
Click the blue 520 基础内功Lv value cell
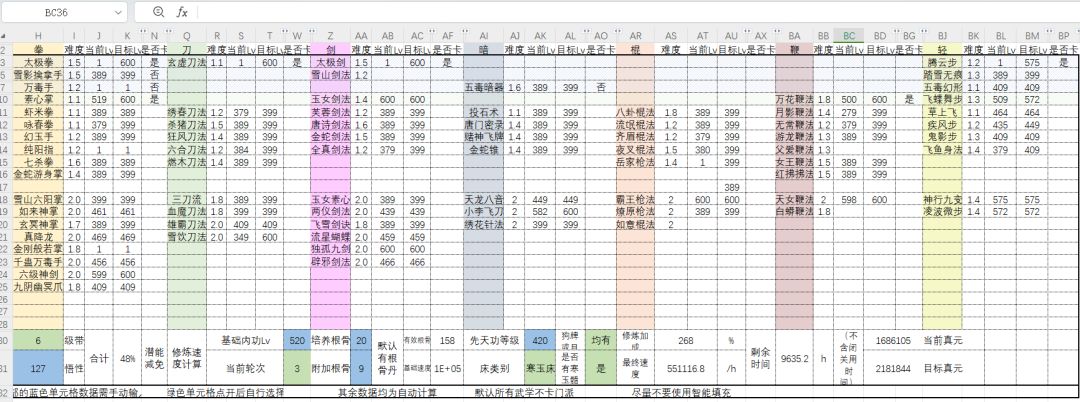297,340
